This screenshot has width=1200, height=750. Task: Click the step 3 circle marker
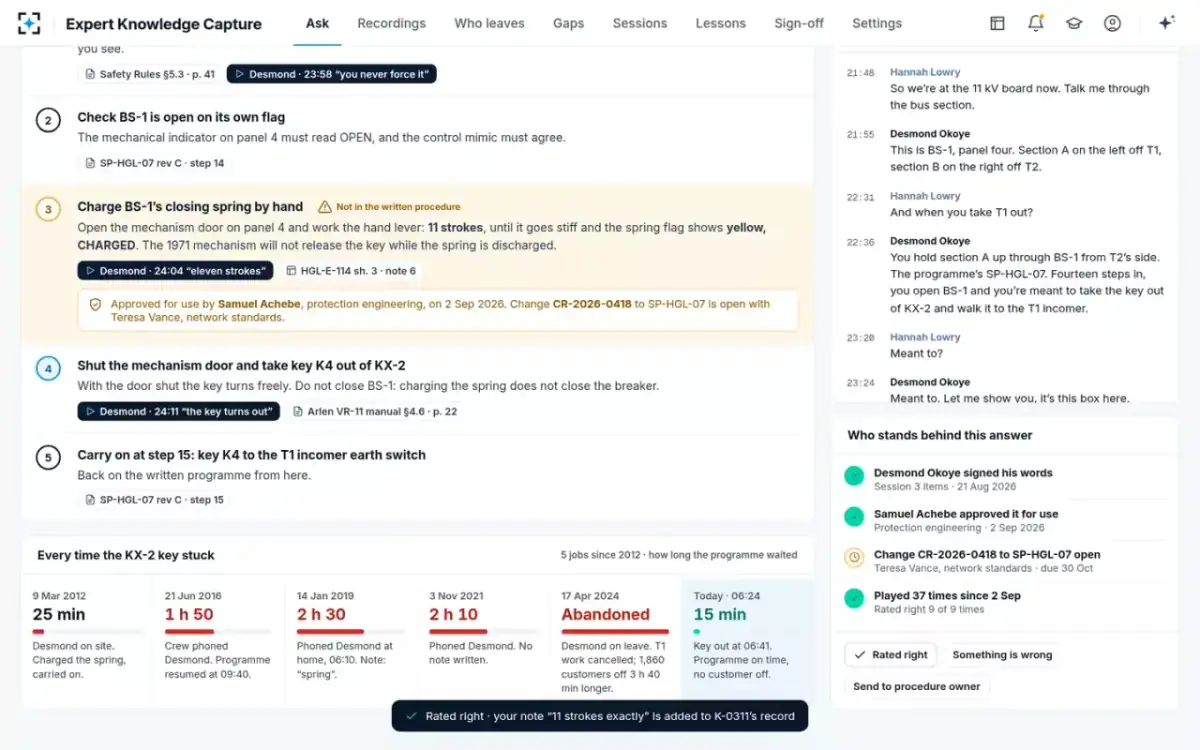coord(48,210)
